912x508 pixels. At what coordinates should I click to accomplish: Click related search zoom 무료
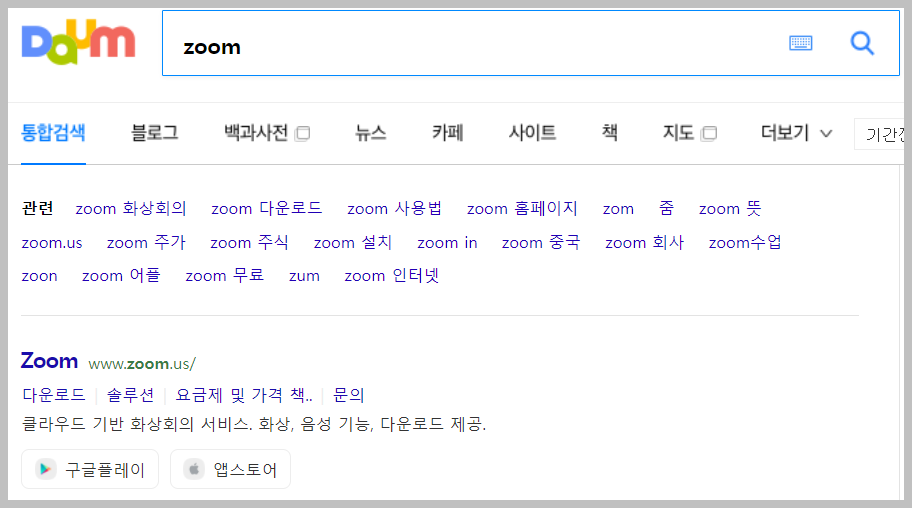pos(225,275)
